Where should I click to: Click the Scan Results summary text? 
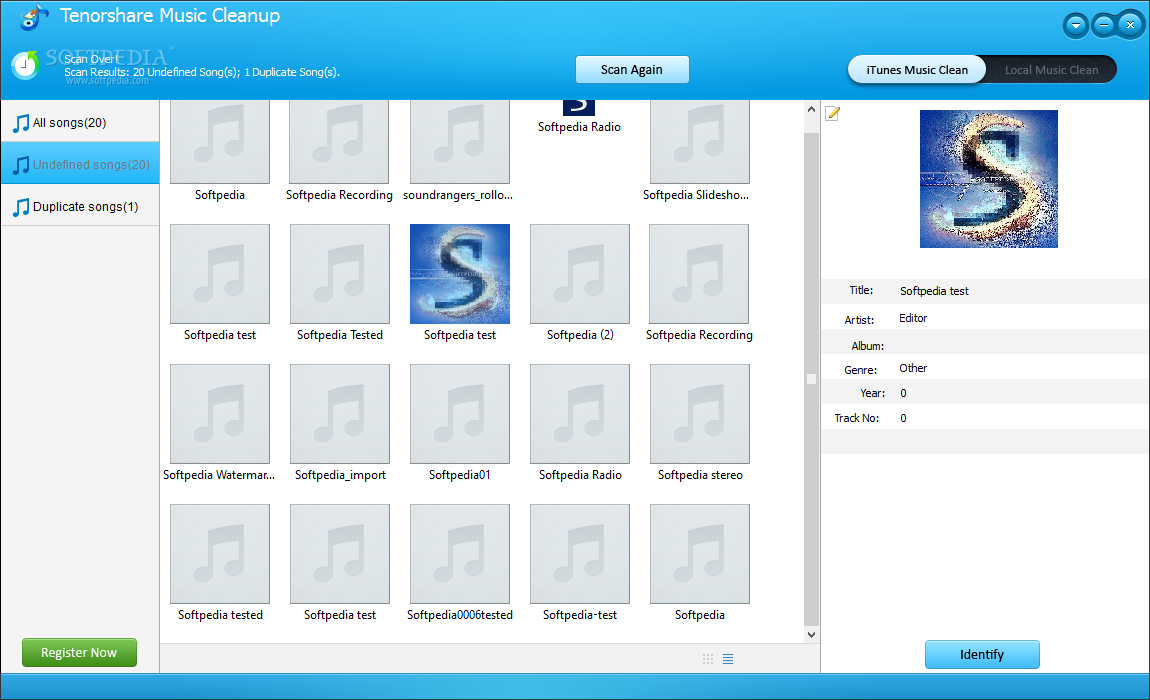click(x=202, y=72)
